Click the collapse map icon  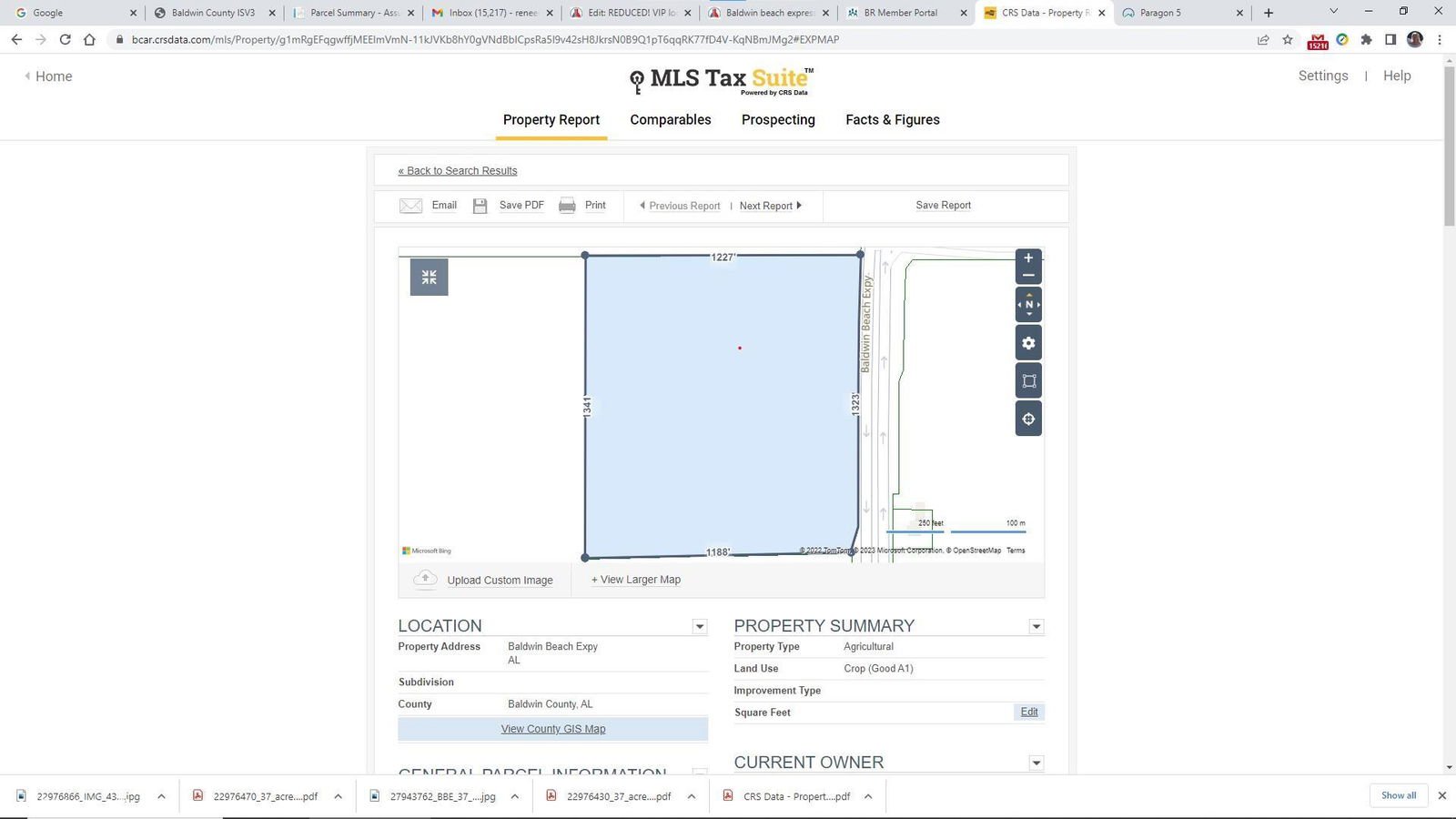(429, 278)
